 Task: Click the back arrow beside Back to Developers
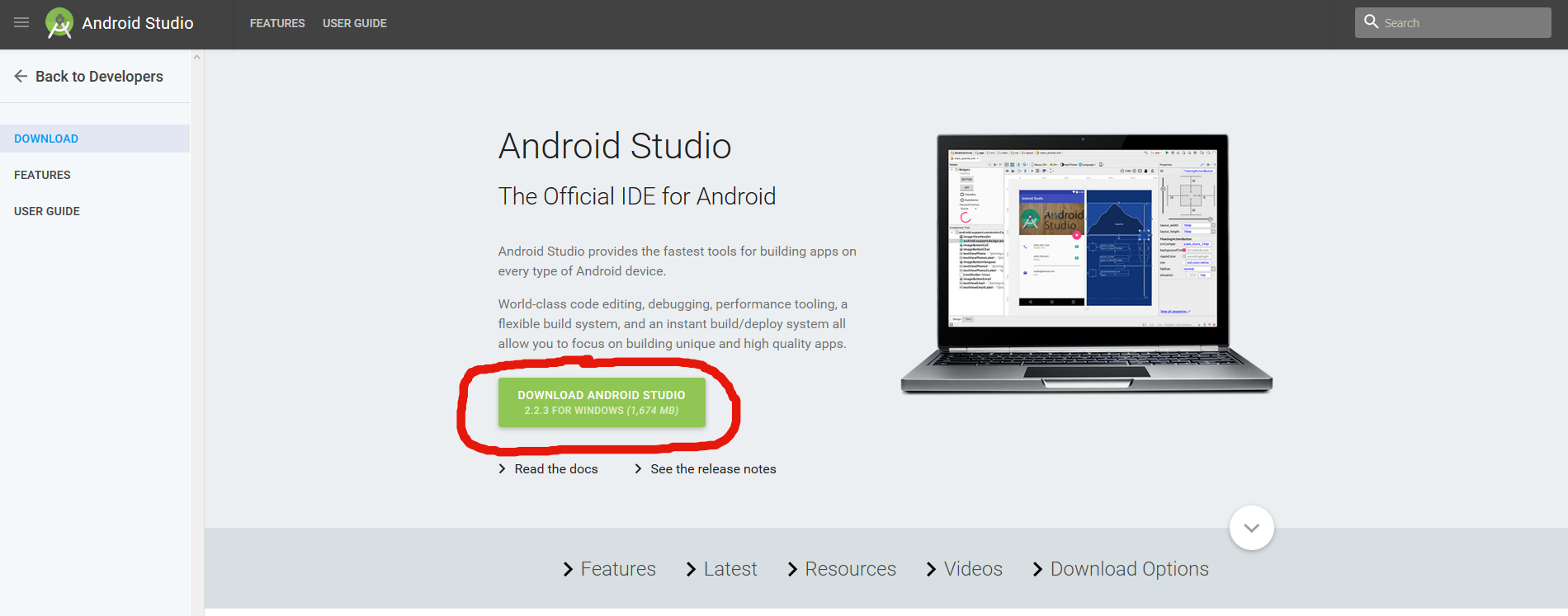[21, 76]
